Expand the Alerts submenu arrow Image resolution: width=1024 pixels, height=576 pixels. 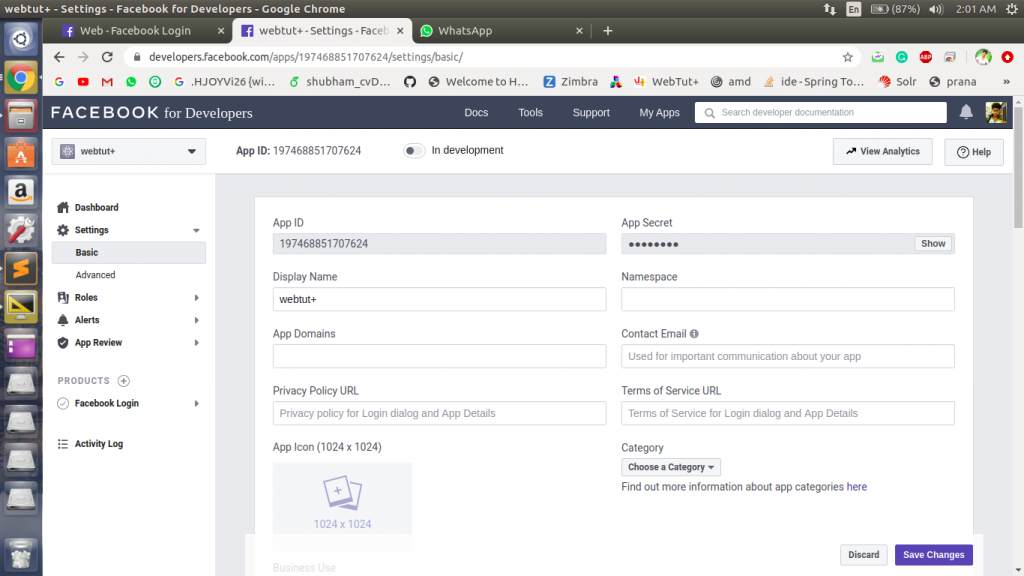click(x=196, y=320)
